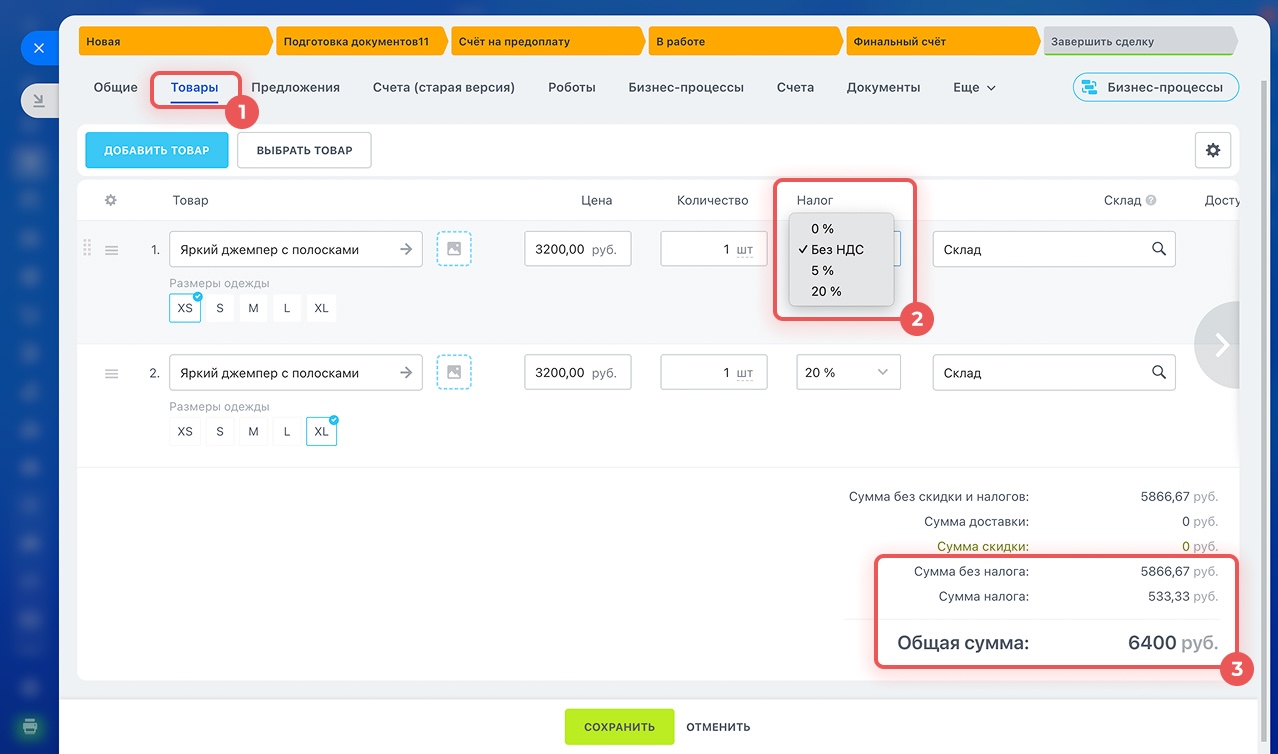Image resolution: width=1278 pixels, height=754 pixels.
Task: Select size M for second product
Action: pos(253,431)
